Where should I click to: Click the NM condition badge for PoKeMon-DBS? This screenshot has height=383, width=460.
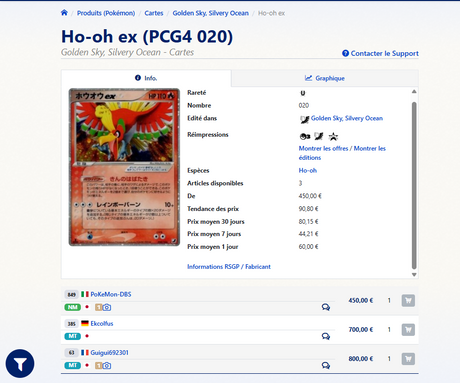73,307
